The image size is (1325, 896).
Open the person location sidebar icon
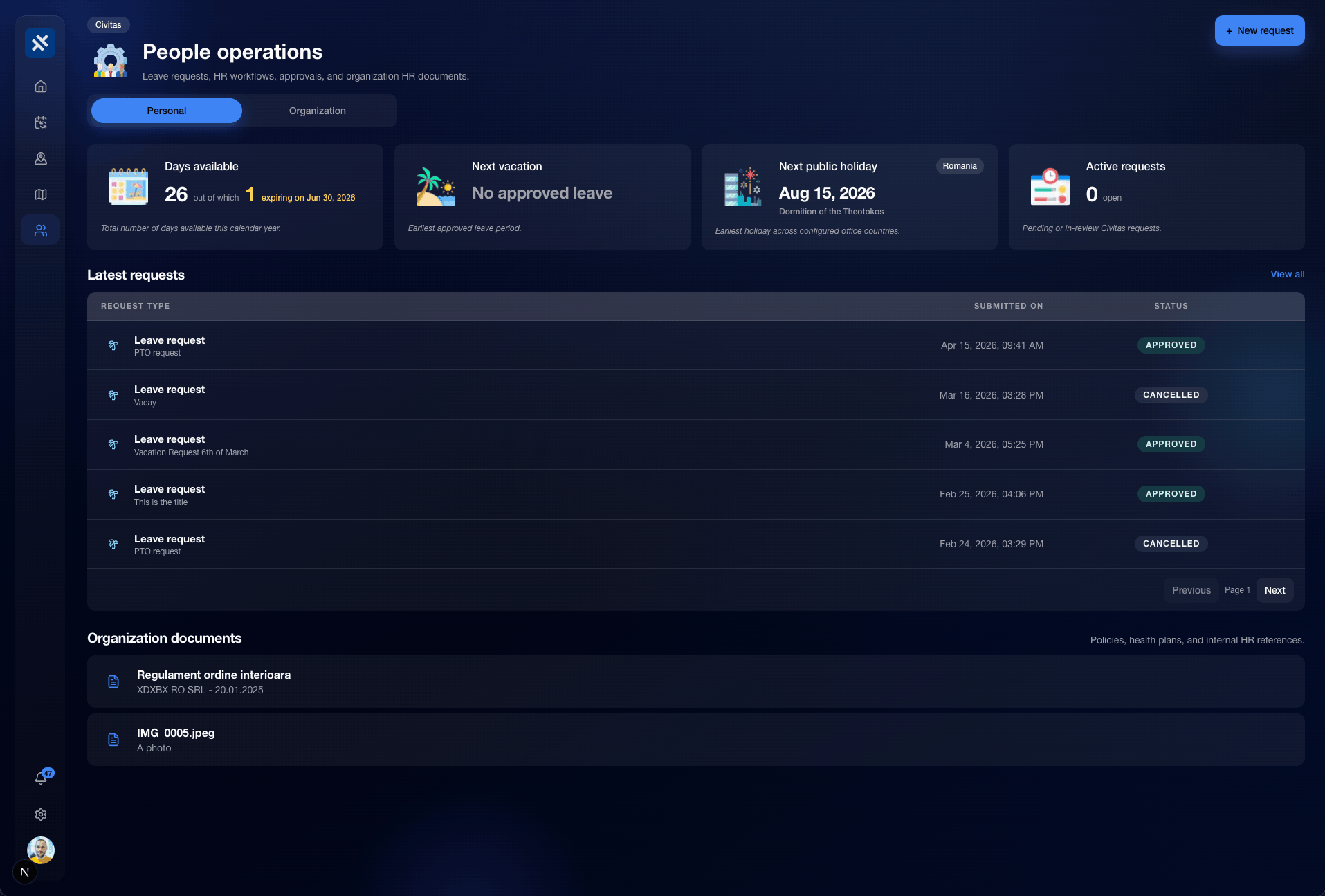tap(41, 158)
